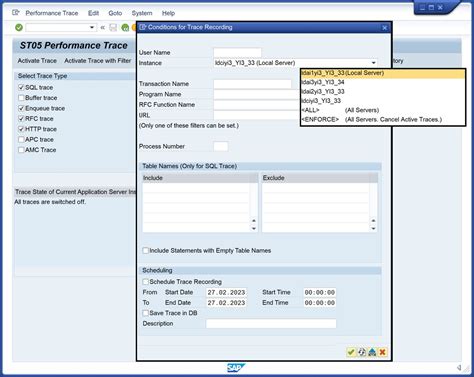This screenshot has height=377, width=474.
Task: Click the green Enter checkmark in main toolbar
Action: pos(19,27)
